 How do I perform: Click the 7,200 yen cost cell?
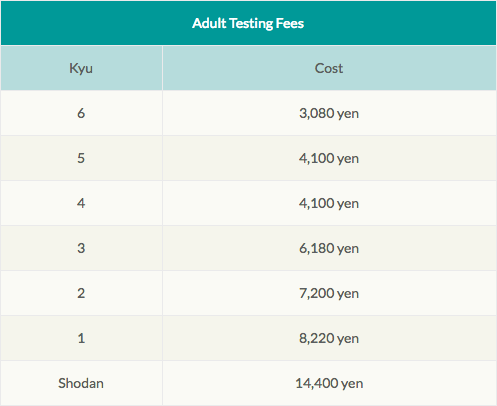pos(329,293)
